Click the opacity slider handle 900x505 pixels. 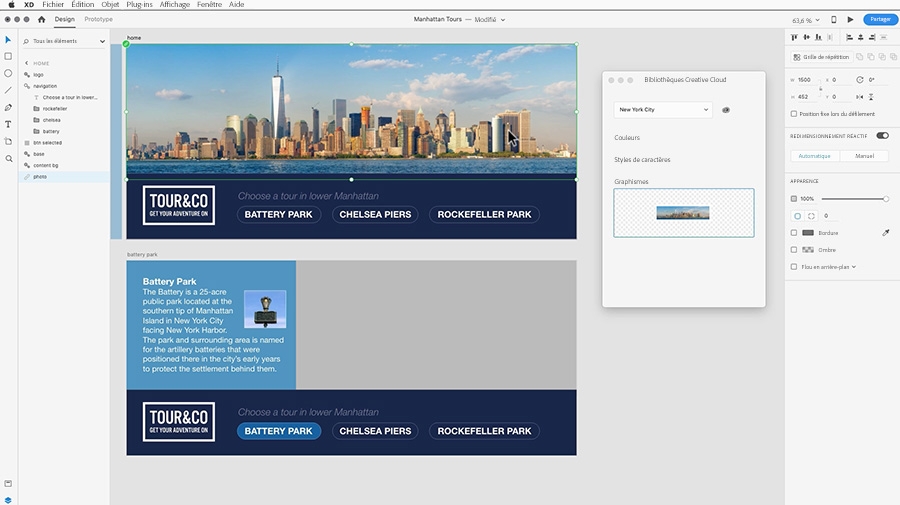(x=886, y=199)
